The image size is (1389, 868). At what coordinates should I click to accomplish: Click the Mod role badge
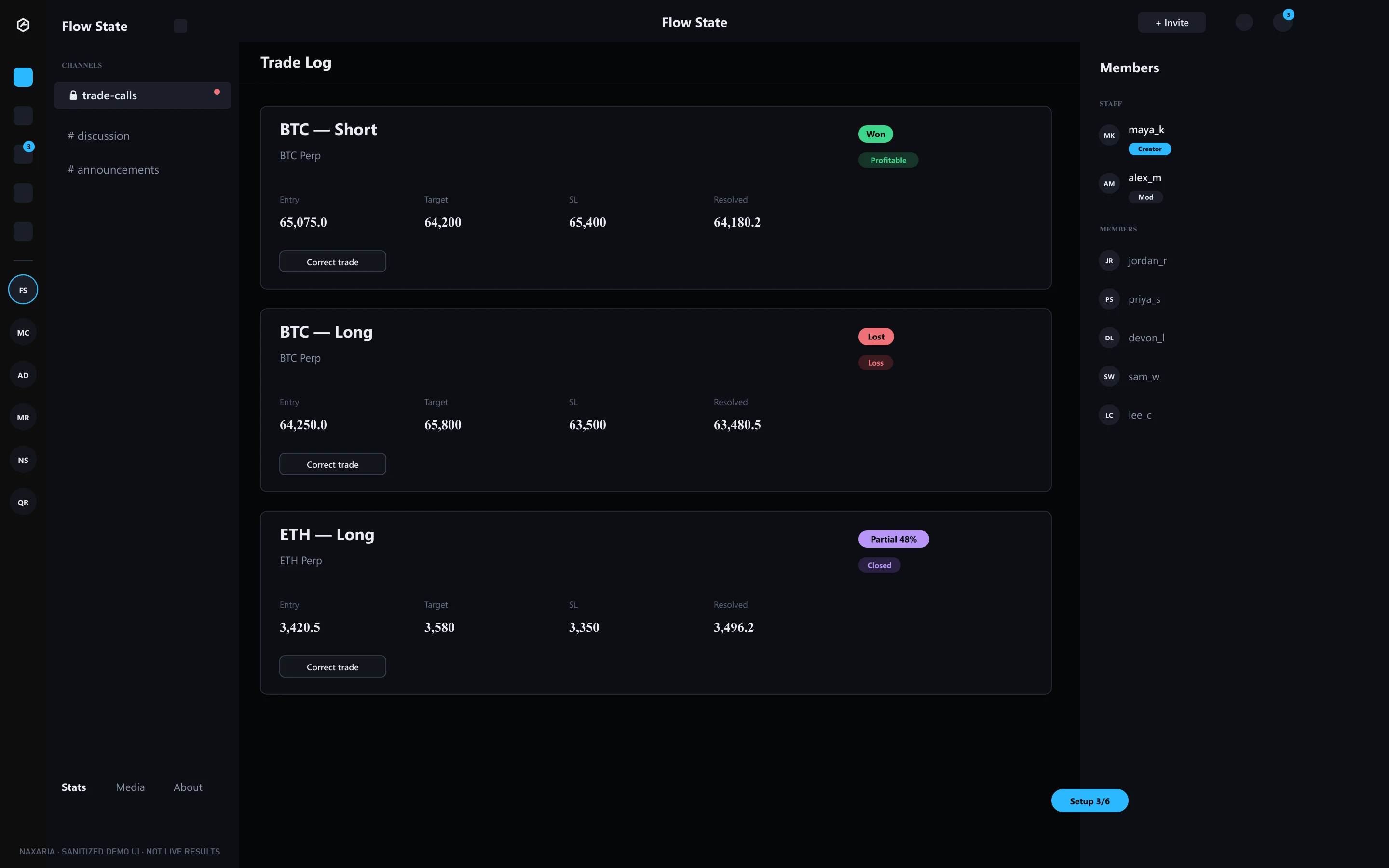(1145, 198)
